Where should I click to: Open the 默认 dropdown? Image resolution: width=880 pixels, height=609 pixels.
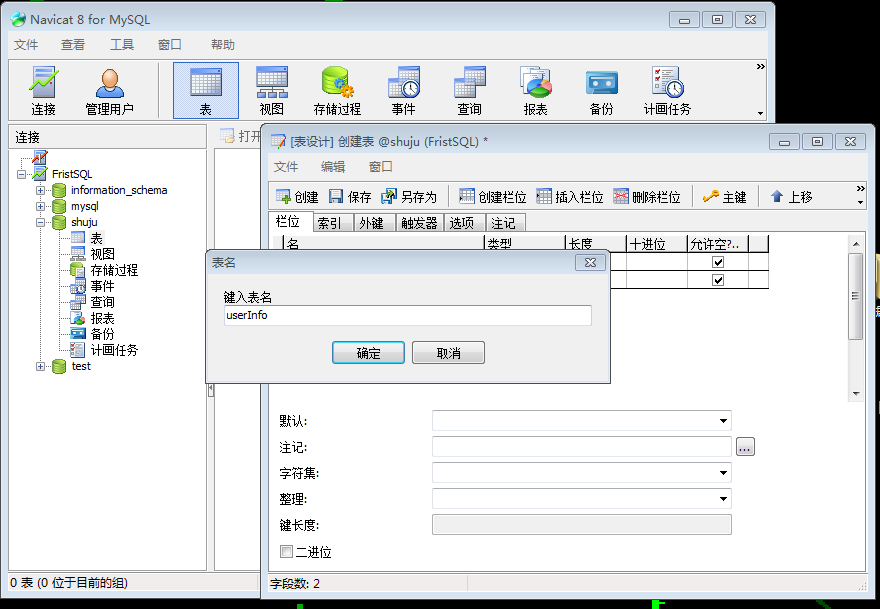722,420
